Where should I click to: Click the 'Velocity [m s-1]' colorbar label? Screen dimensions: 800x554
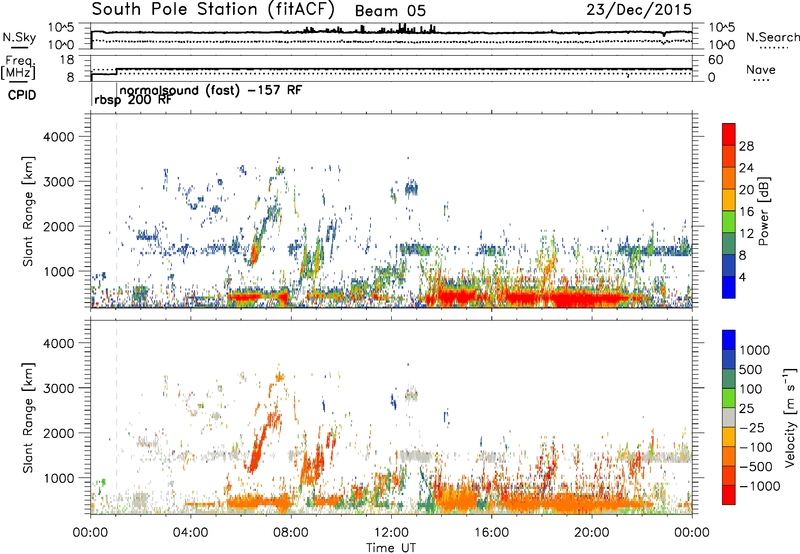[x=790, y=417]
